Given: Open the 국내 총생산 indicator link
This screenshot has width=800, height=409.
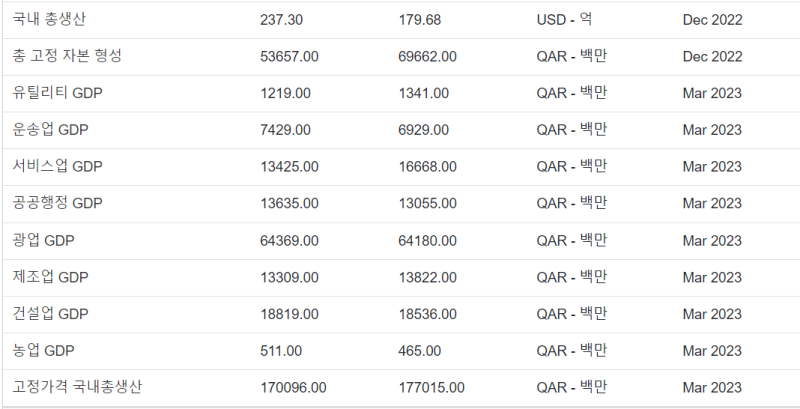Looking at the screenshot, I should [50, 19].
